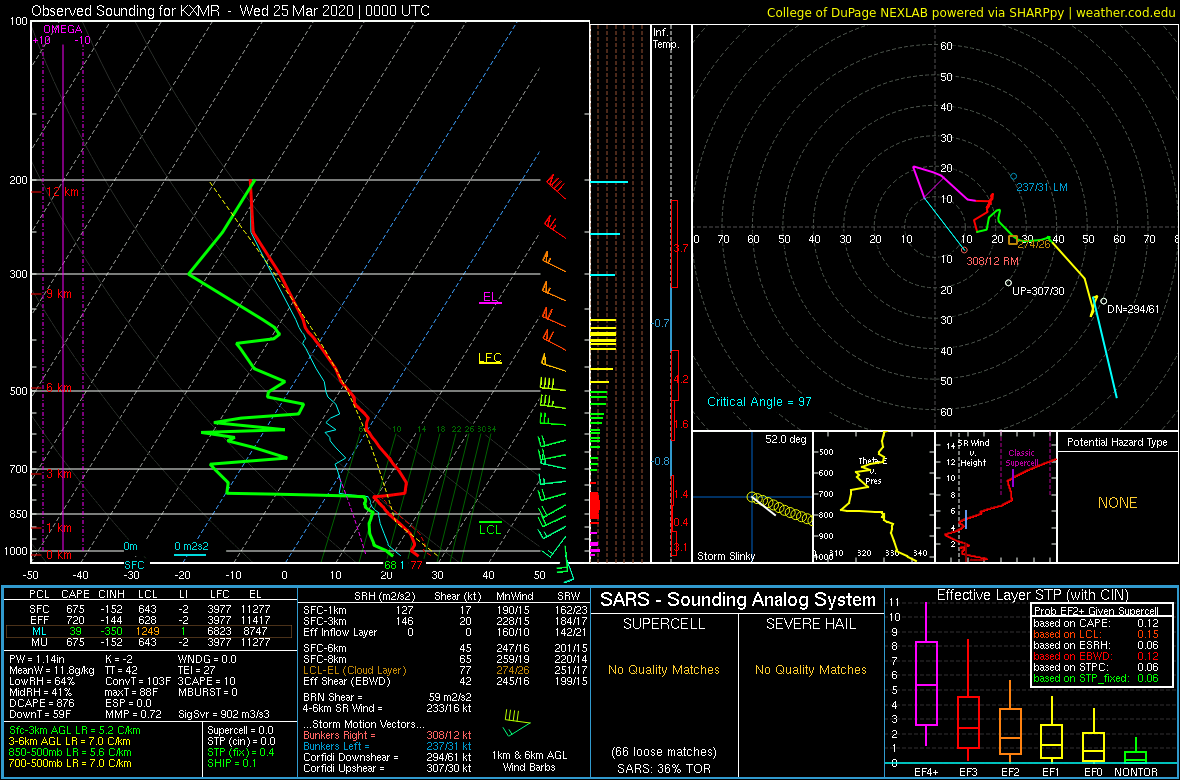
Task: Click the SHIP = 0.1 value
Action: tap(234, 762)
